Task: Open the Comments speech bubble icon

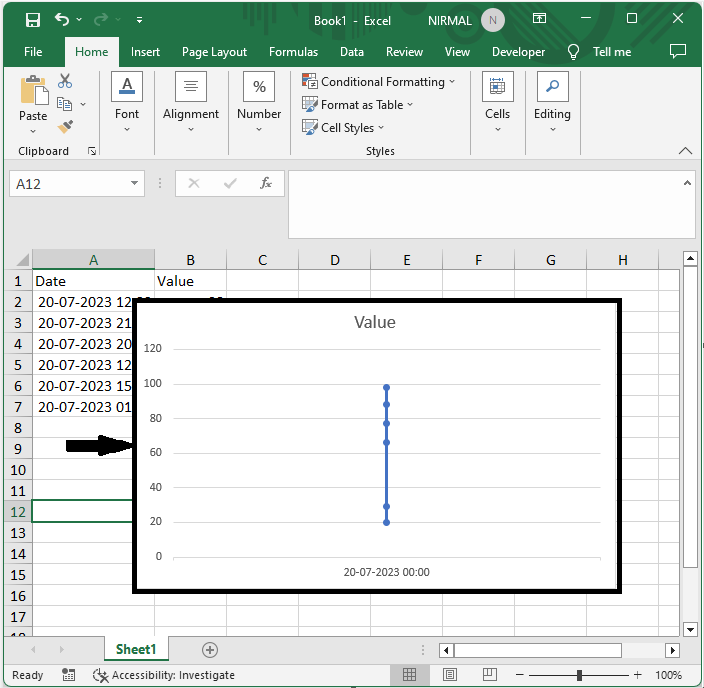Action: pos(678,51)
